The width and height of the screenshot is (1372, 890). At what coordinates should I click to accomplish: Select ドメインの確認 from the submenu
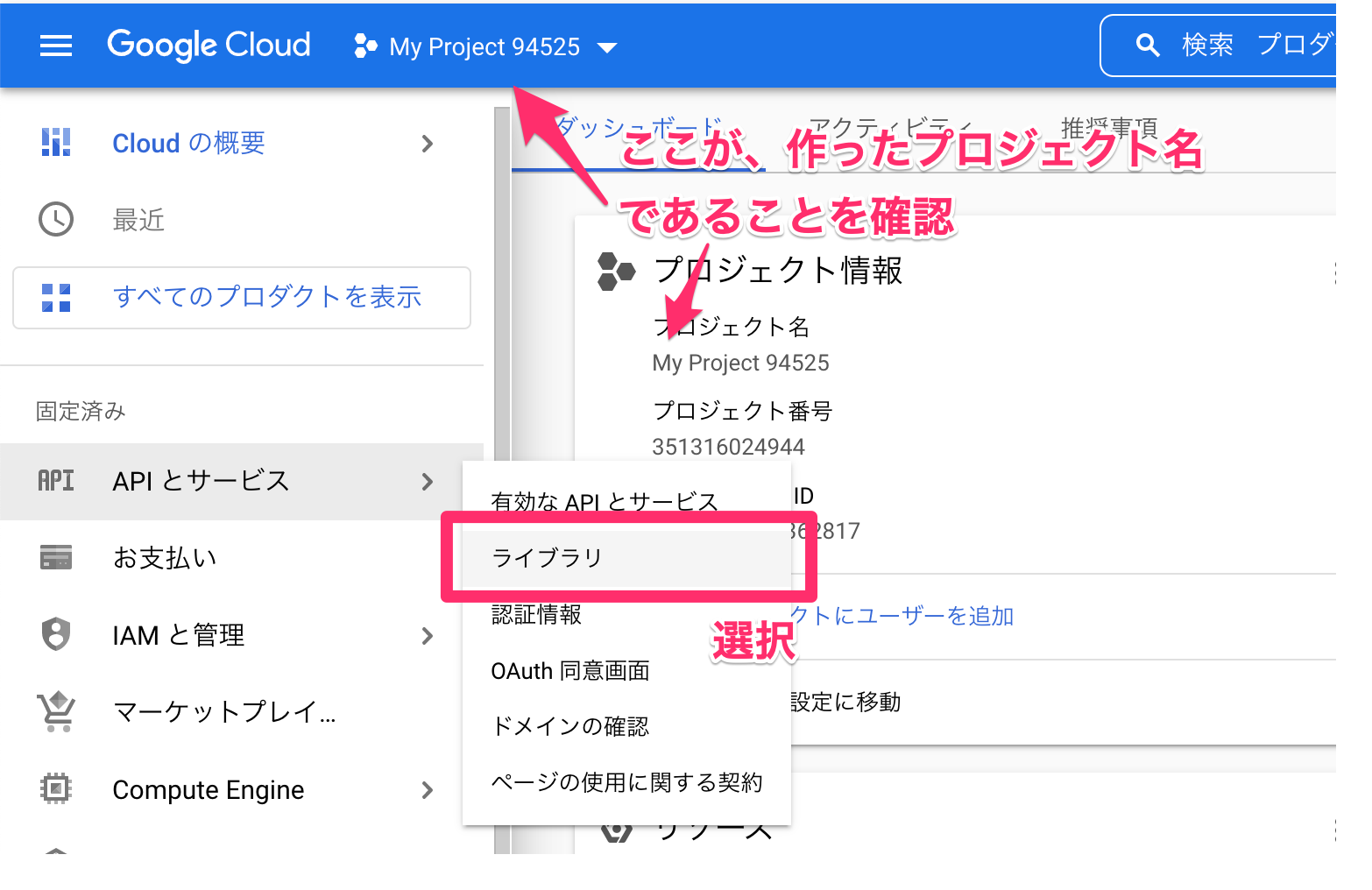pyautogui.click(x=626, y=726)
